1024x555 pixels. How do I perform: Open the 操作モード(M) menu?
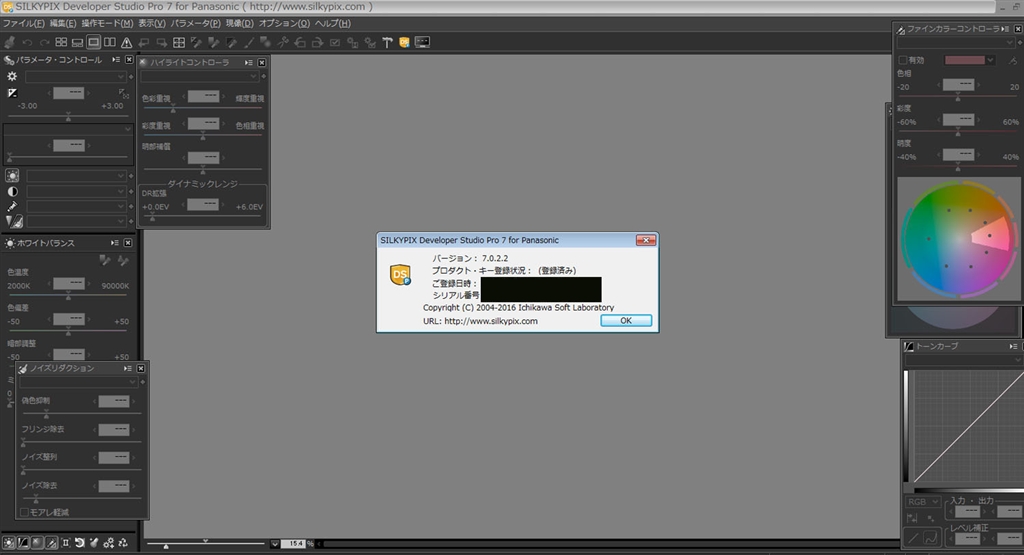[x=107, y=24]
